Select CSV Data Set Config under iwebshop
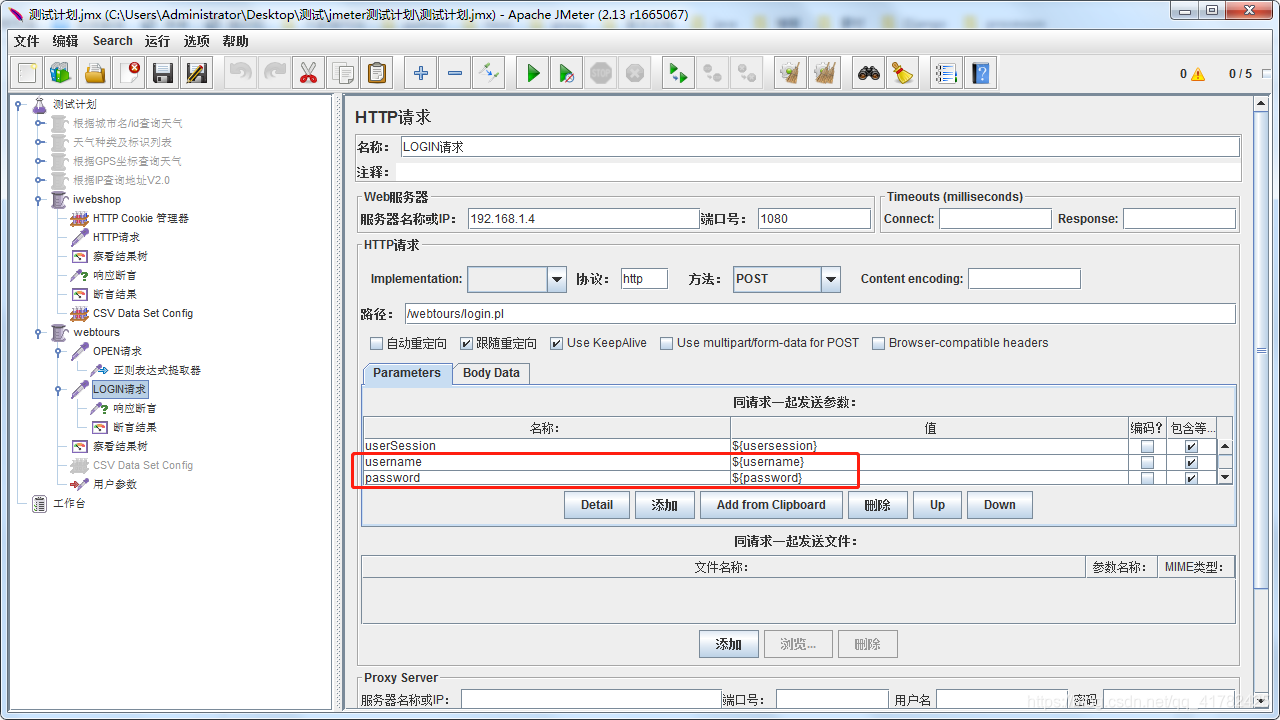The height and width of the screenshot is (720, 1280). point(143,313)
